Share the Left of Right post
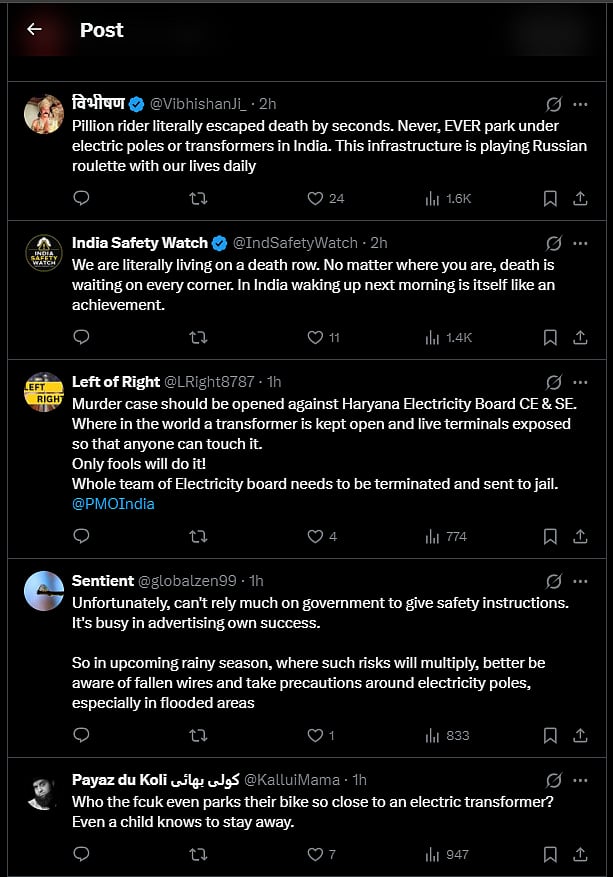 point(580,536)
